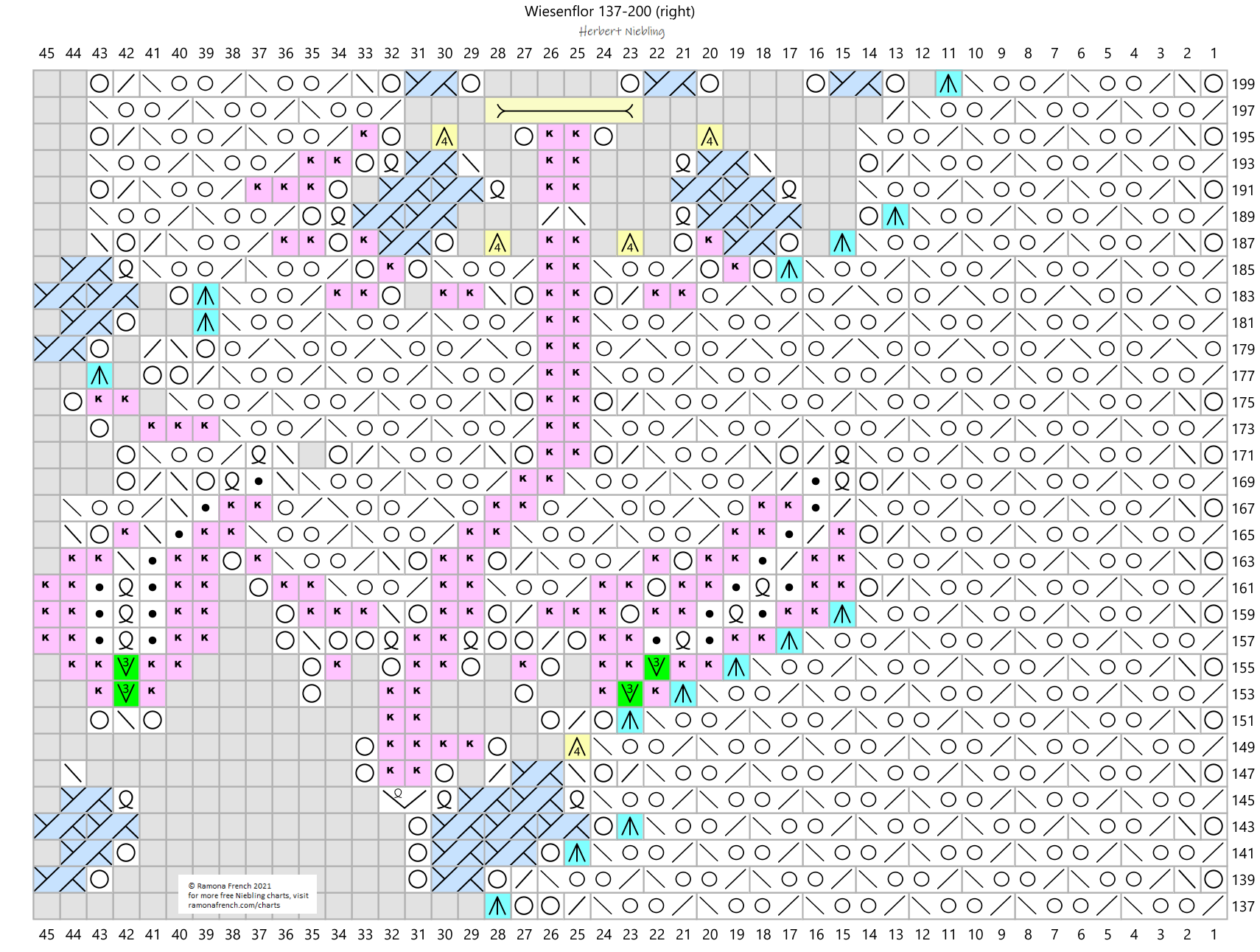
Task: Click the wide V symbol in row 145
Action: point(404,799)
